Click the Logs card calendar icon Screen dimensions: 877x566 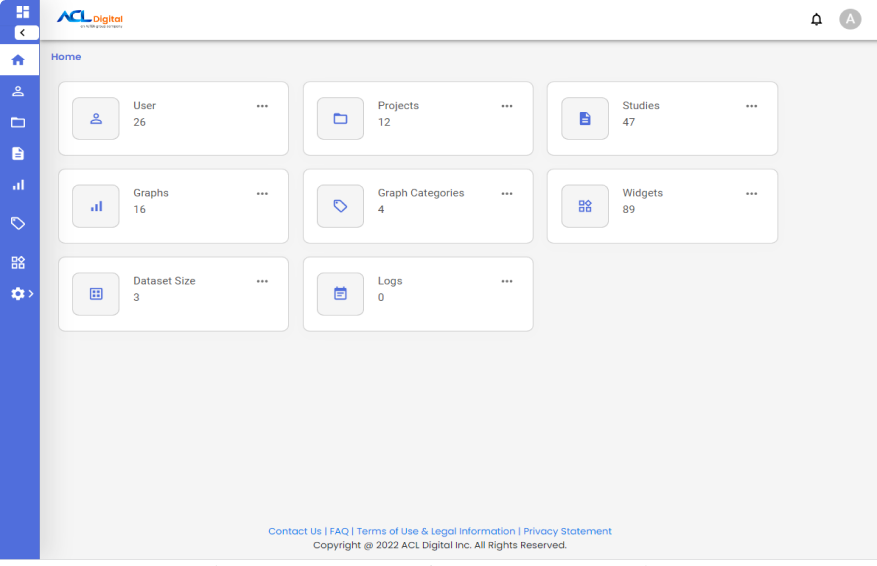pos(340,294)
